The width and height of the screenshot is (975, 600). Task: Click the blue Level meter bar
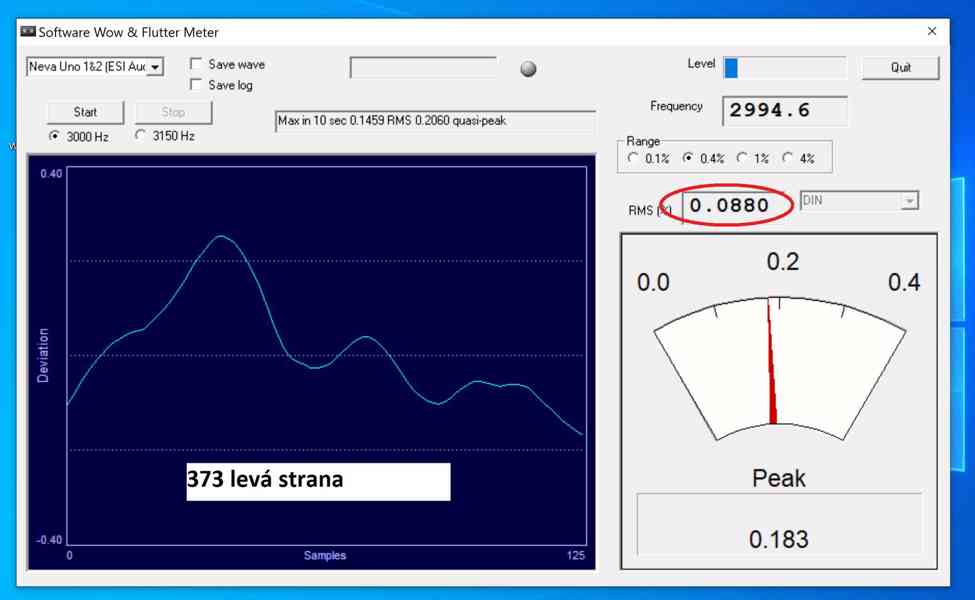(x=731, y=68)
